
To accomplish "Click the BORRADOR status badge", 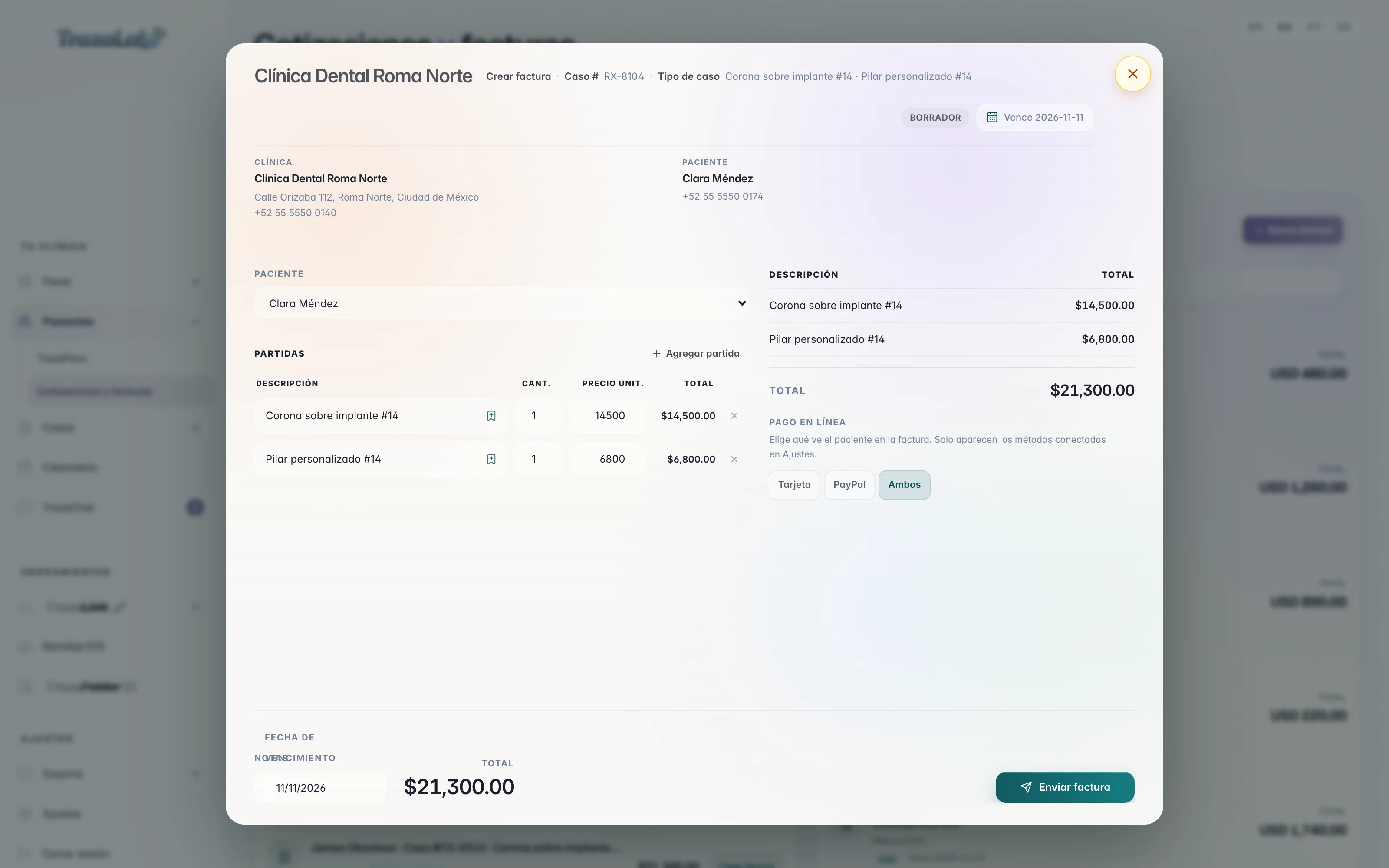I will [935, 117].
